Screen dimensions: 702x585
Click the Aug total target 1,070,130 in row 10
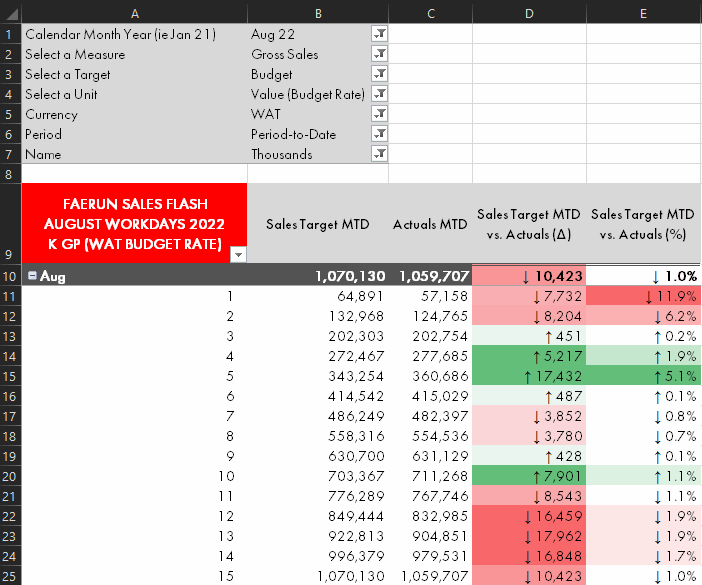318,276
